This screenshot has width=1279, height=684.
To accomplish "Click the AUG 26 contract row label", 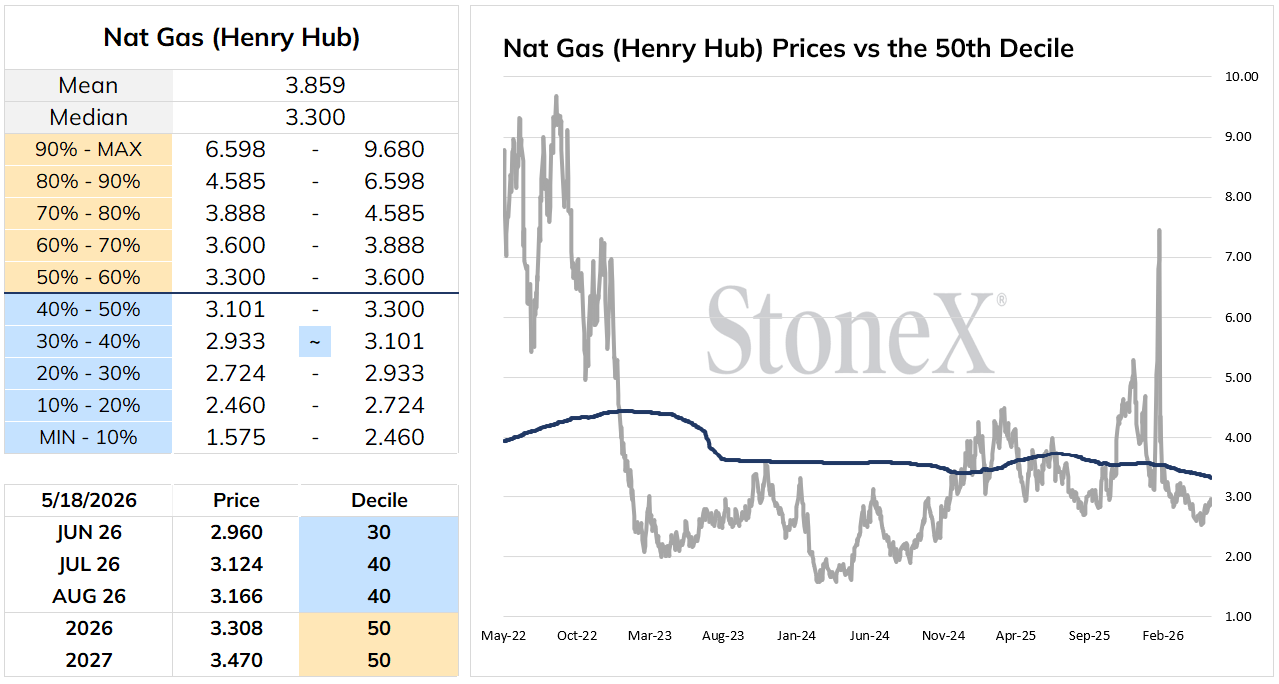I will 89,596.
